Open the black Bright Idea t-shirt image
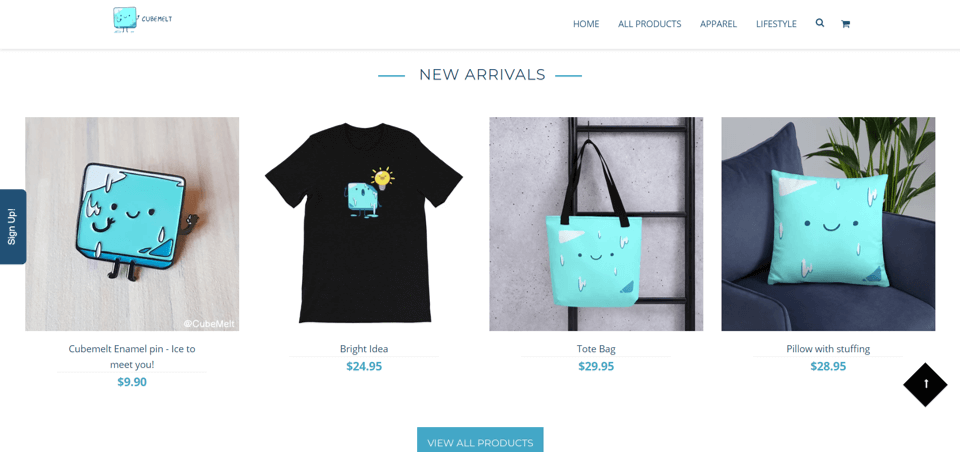The image size is (960, 452). (364, 224)
